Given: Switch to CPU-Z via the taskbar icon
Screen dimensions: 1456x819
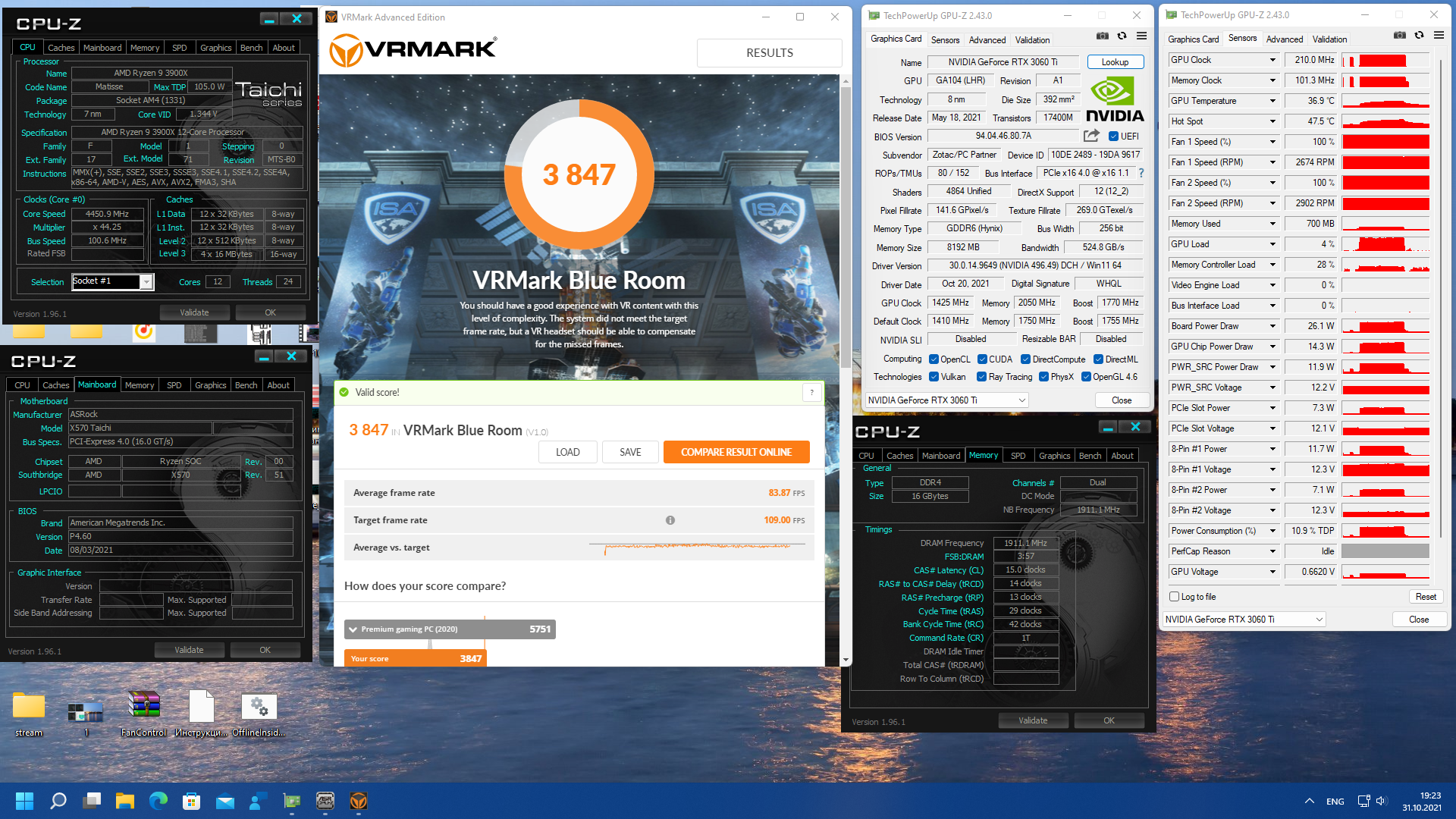Looking at the screenshot, I should click(x=325, y=801).
